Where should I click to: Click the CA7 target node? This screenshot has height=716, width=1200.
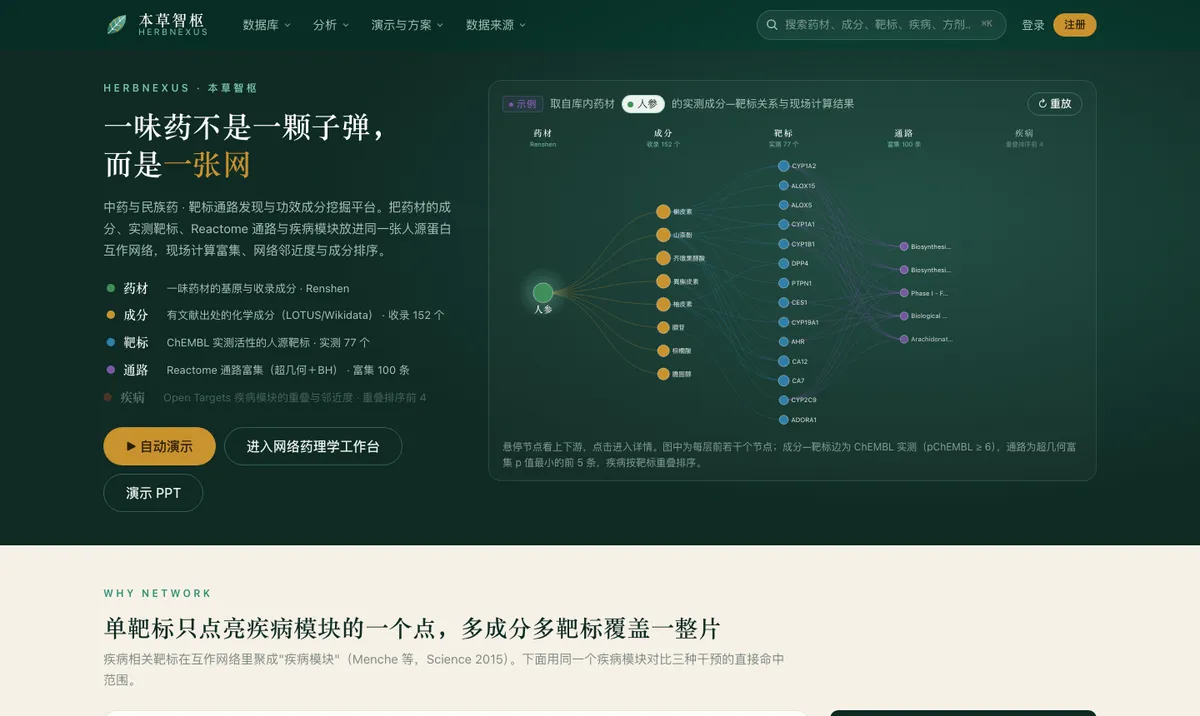point(784,381)
